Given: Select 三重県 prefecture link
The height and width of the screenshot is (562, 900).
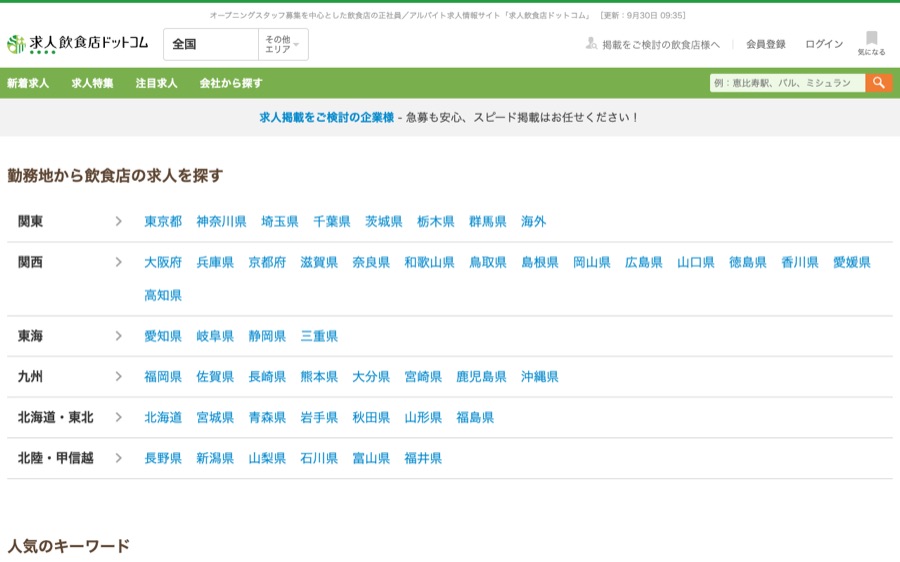Looking at the screenshot, I should coord(319,336).
